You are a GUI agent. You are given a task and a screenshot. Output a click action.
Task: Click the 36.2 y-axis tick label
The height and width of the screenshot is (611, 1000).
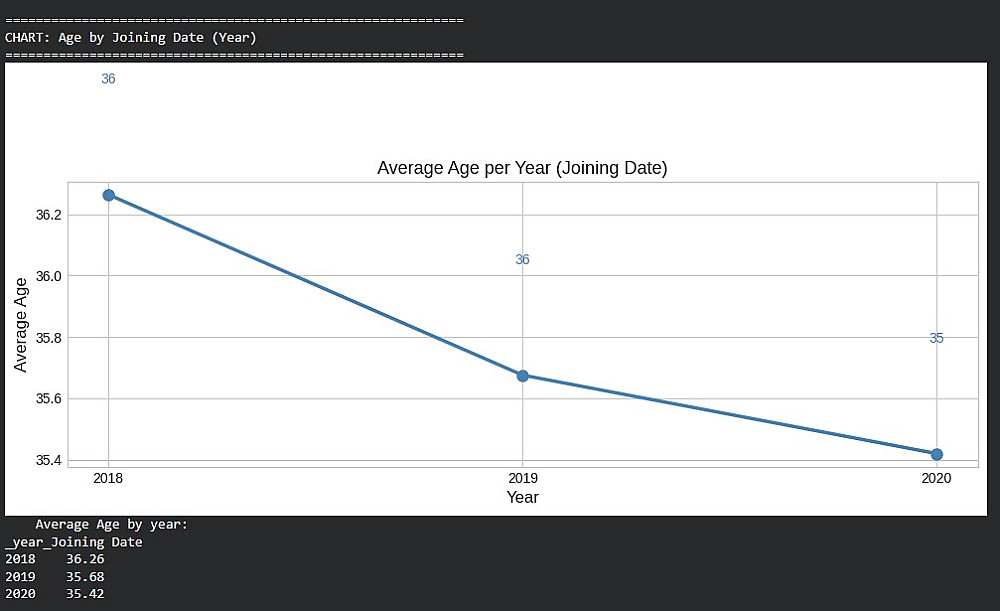[48, 216]
